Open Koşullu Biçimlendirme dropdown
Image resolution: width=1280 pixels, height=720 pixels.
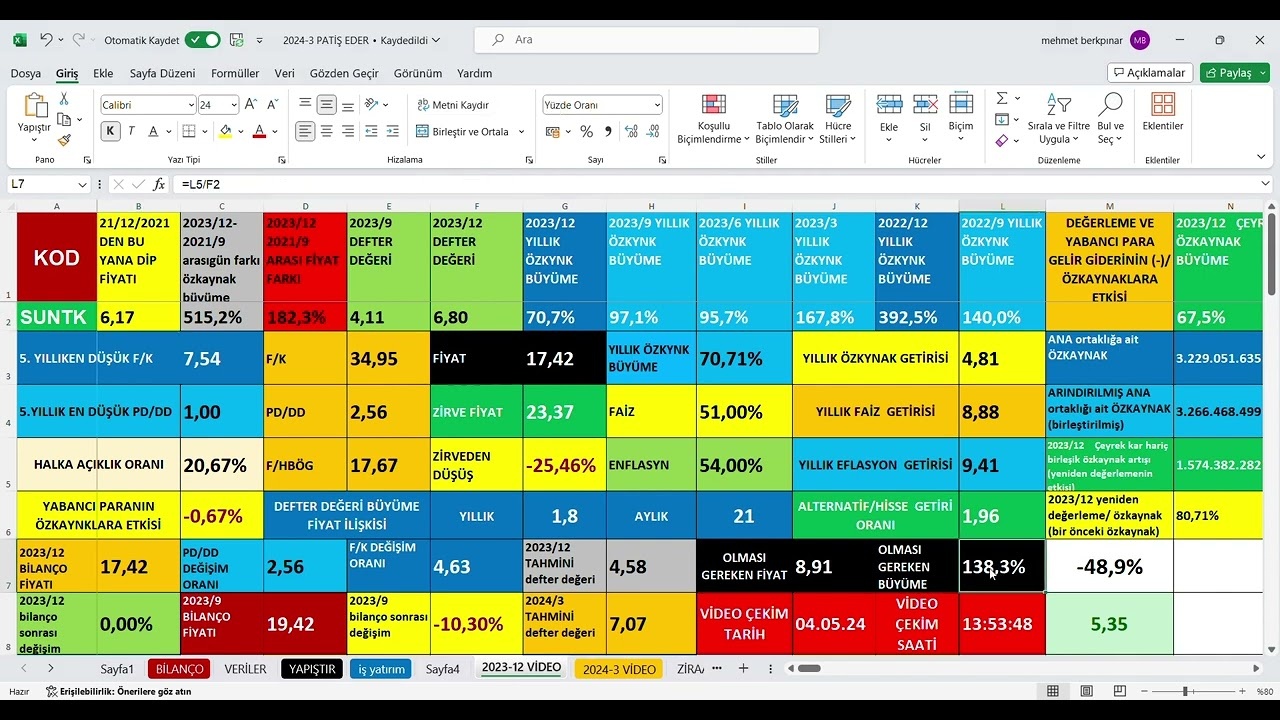click(x=713, y=120)
